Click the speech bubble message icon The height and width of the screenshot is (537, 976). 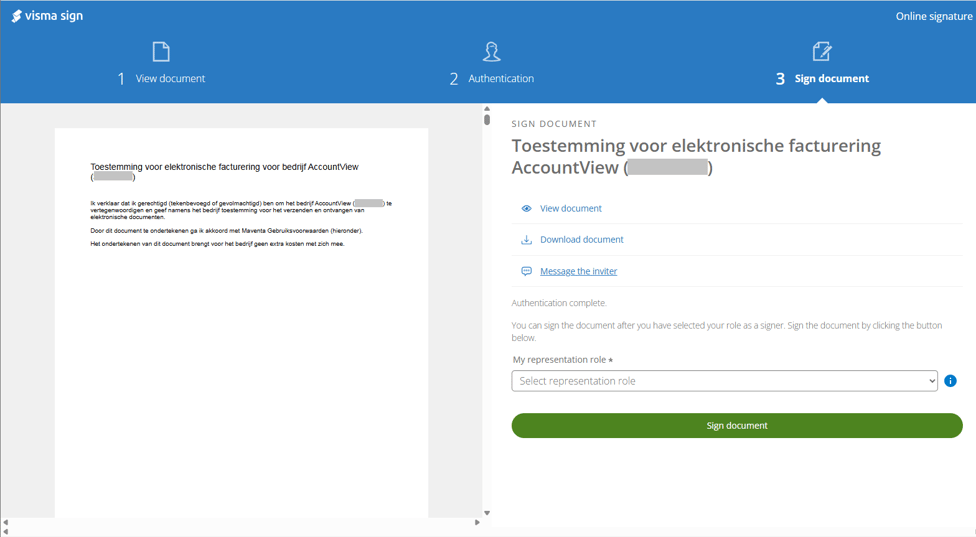526,271
